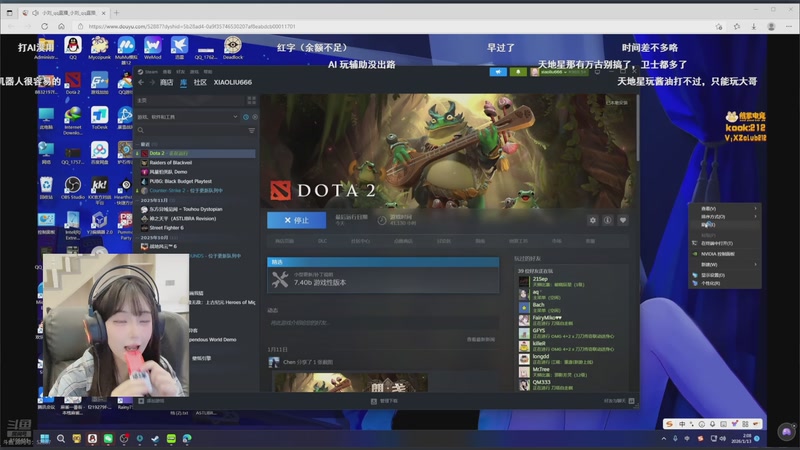Open Internet Download Manager shortcut
Image resolution: width=800 pixels, height=450 pixels.
coord(72,120)
